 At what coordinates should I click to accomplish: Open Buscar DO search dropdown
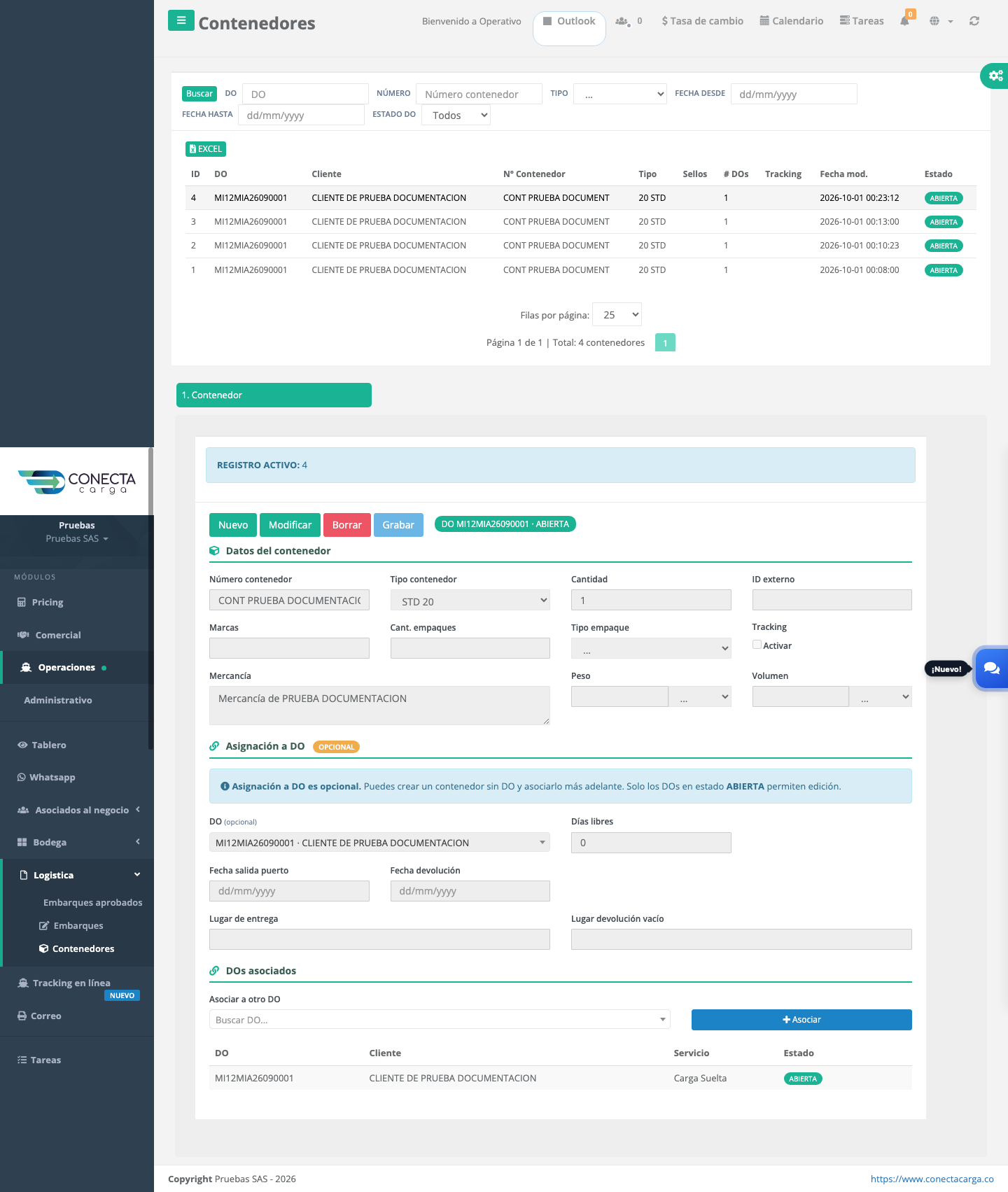440,1020
